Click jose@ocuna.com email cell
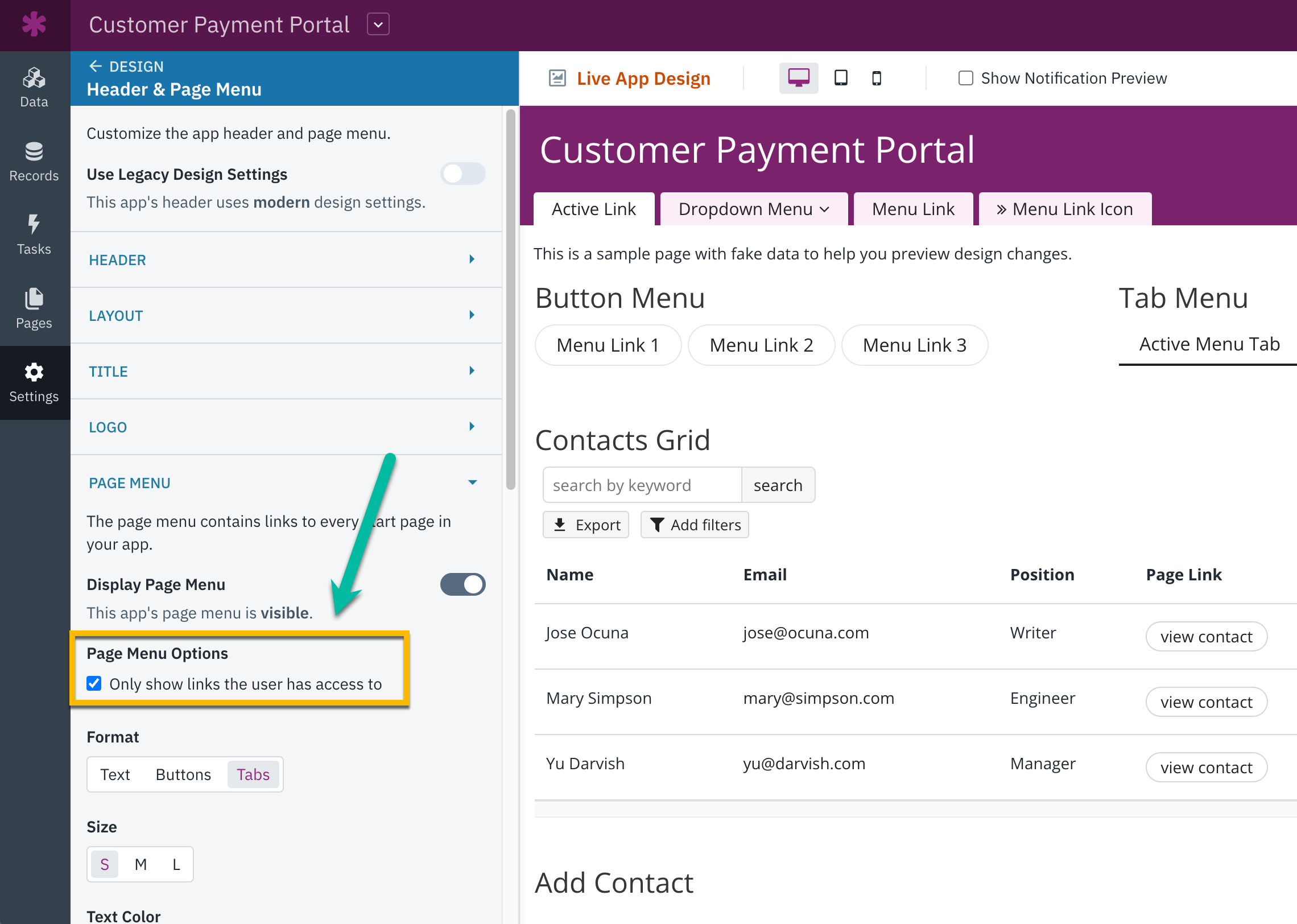1297x924 pixels. [x=806, y=633]
